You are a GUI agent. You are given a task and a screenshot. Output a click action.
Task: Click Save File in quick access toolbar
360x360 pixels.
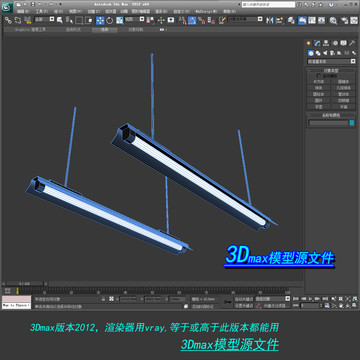click(x=33, y=4)
